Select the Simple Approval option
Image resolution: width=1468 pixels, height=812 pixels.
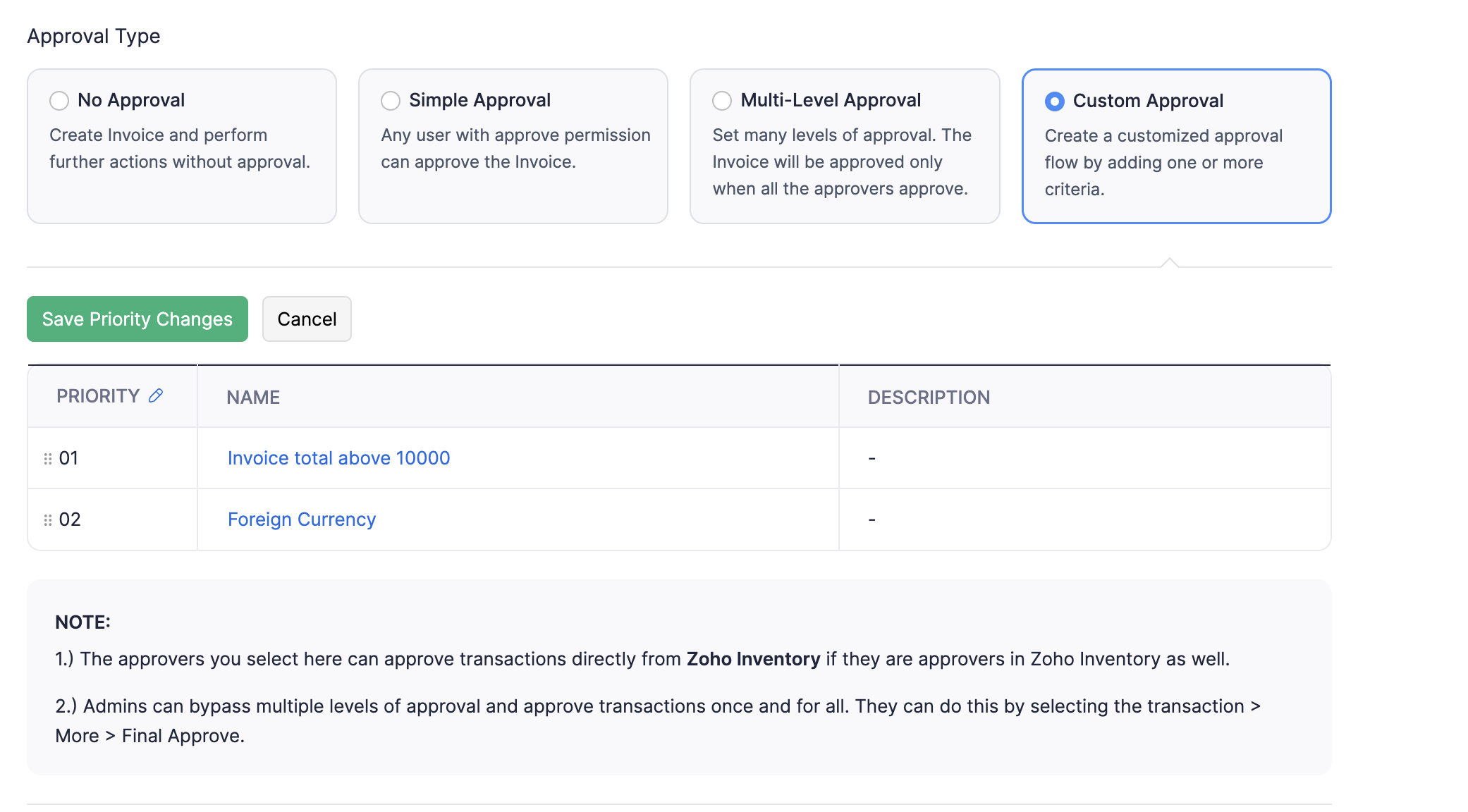coord(391,101)
